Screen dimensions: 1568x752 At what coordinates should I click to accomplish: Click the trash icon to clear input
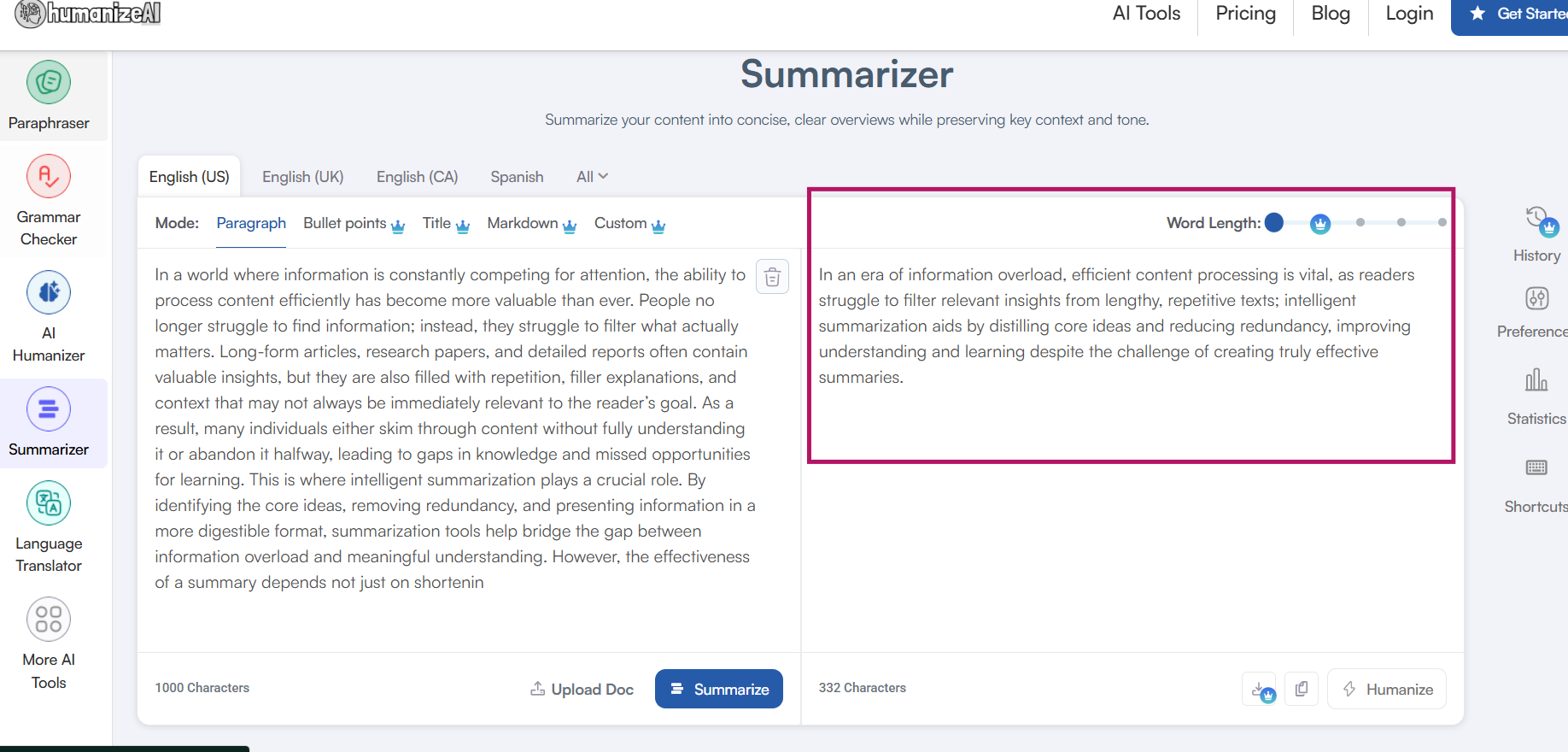pyautogui.click(x=772, y=277)
